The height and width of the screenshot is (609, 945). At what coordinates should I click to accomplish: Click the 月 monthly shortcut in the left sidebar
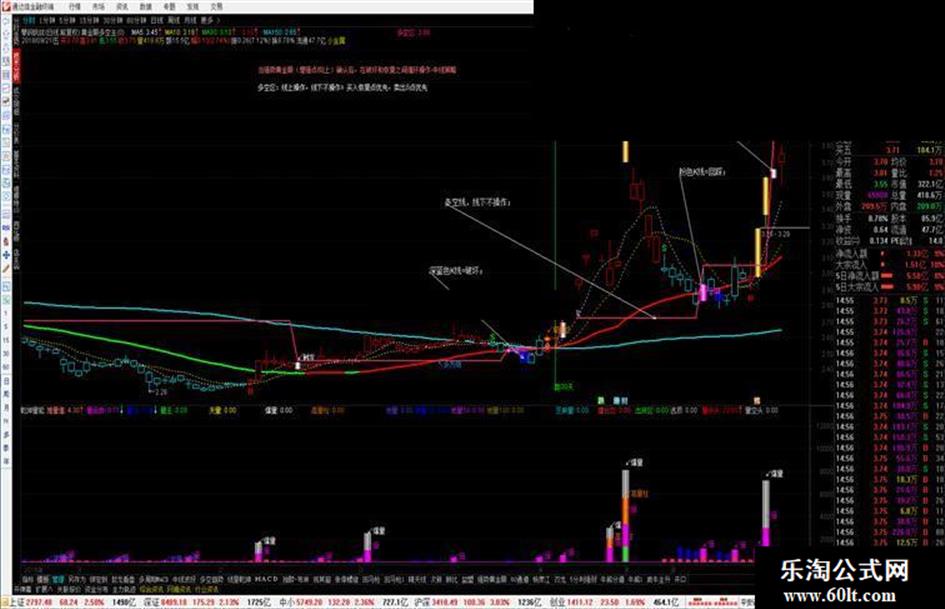coord(6,408)
